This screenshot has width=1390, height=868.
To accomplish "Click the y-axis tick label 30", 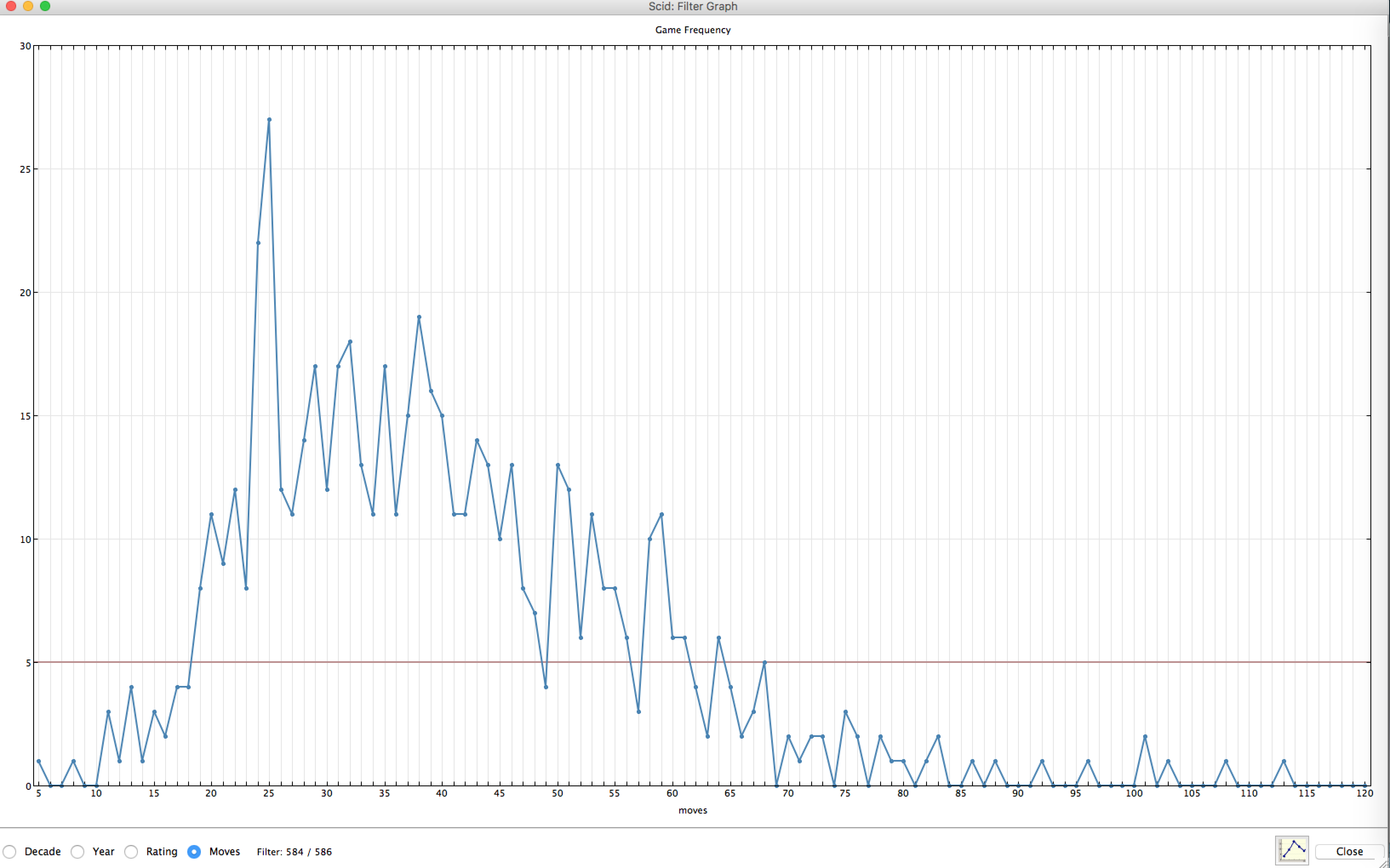I will pos(25,46).
